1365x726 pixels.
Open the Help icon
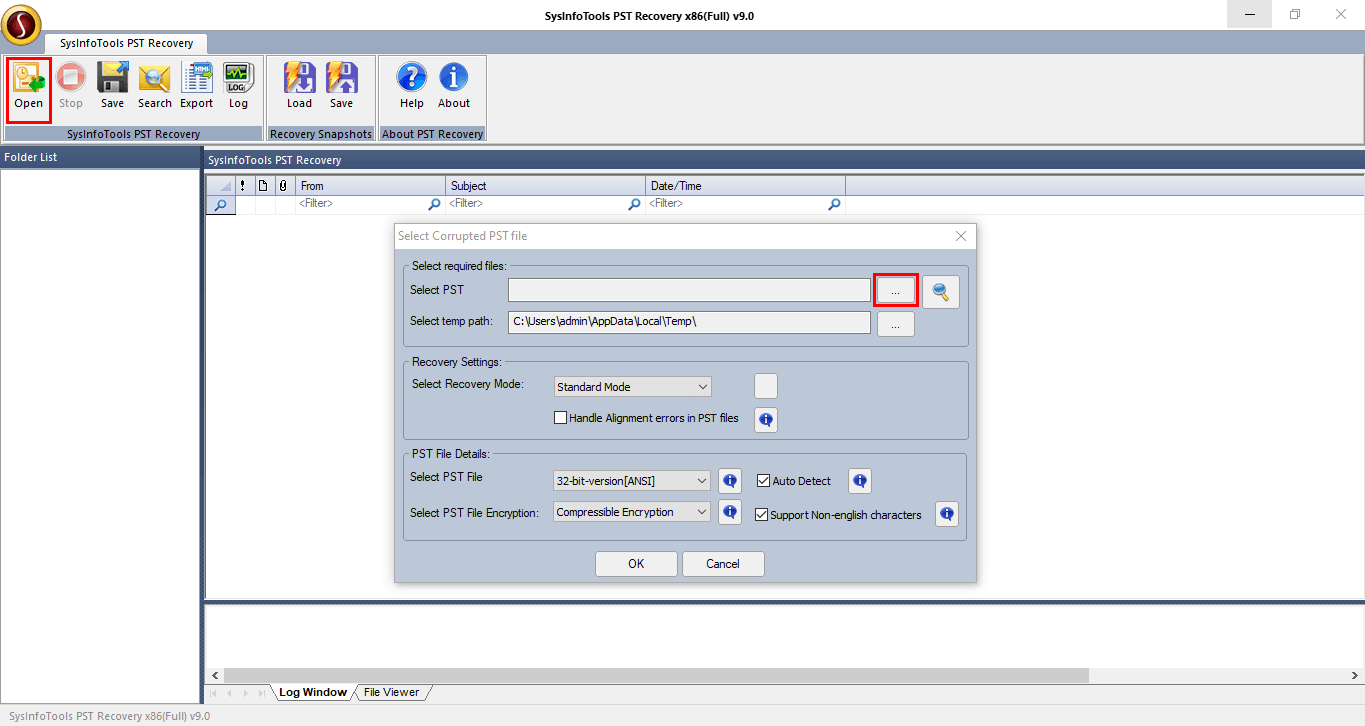coord(412,86)
